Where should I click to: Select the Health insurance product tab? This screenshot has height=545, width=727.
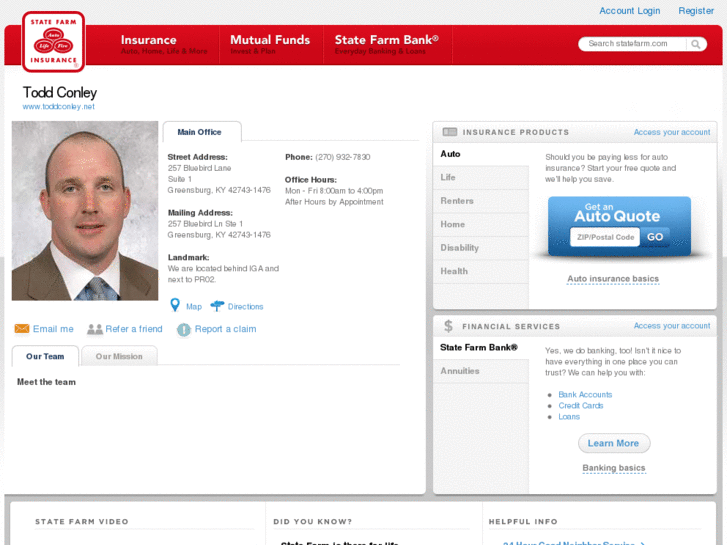coord(481,271)
